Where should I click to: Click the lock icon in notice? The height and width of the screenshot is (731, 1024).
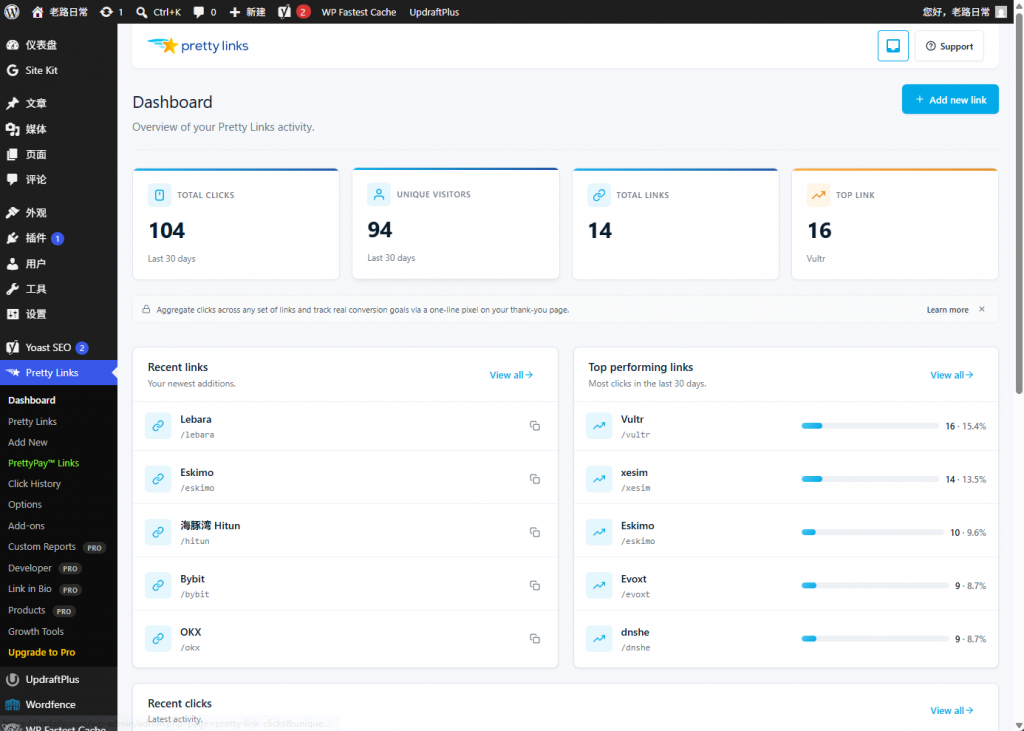[146, 309]
